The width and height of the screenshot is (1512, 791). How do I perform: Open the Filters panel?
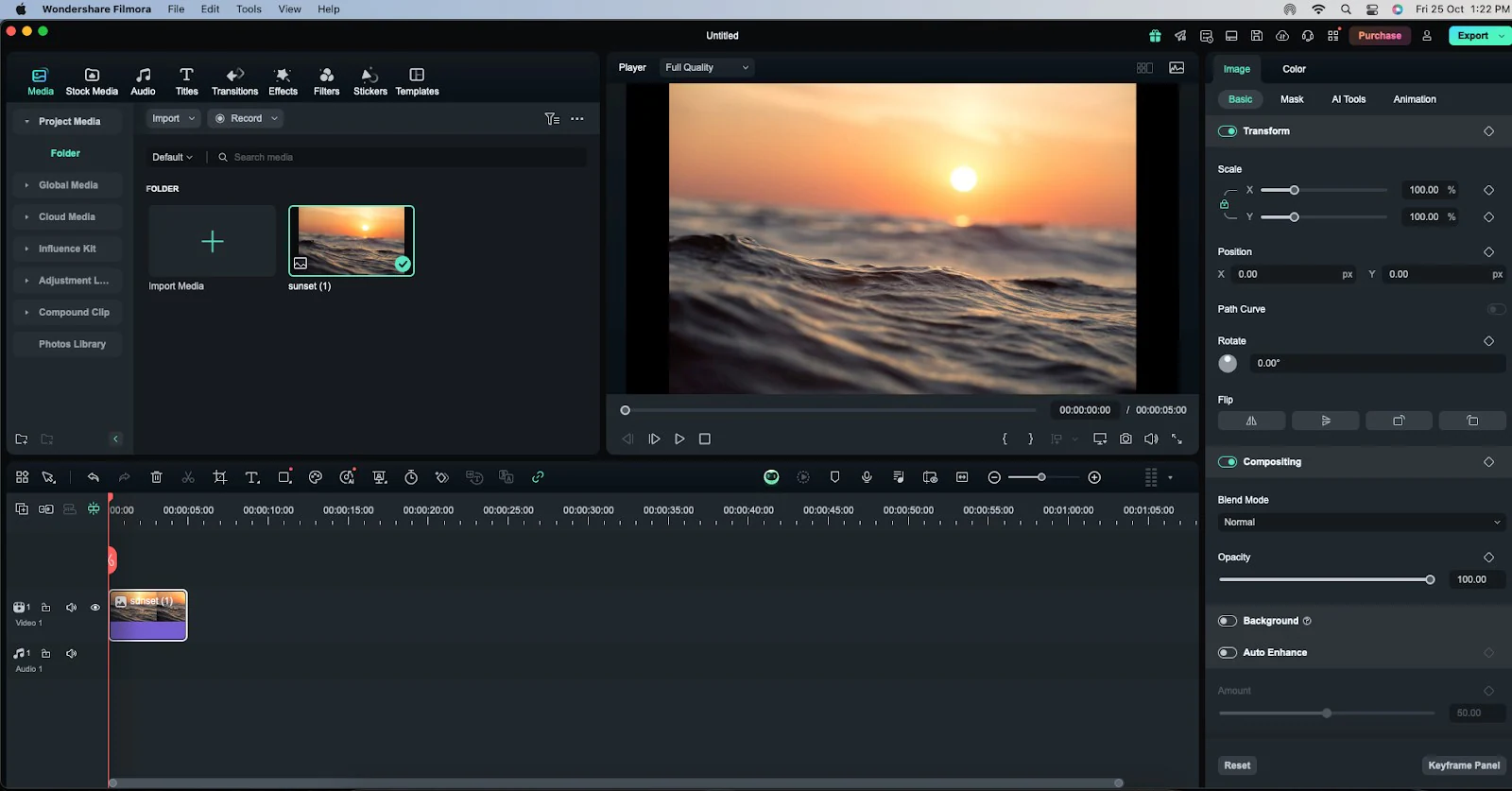coord(326,81)
